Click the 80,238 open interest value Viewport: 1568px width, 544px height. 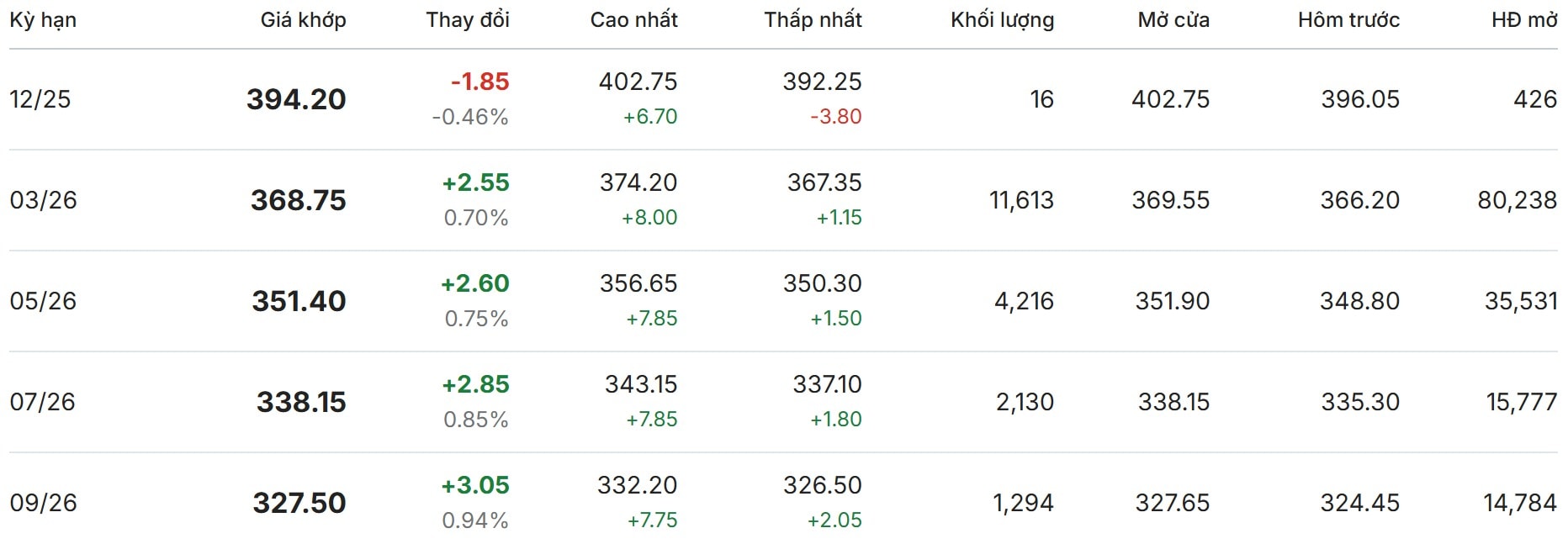1517,200
